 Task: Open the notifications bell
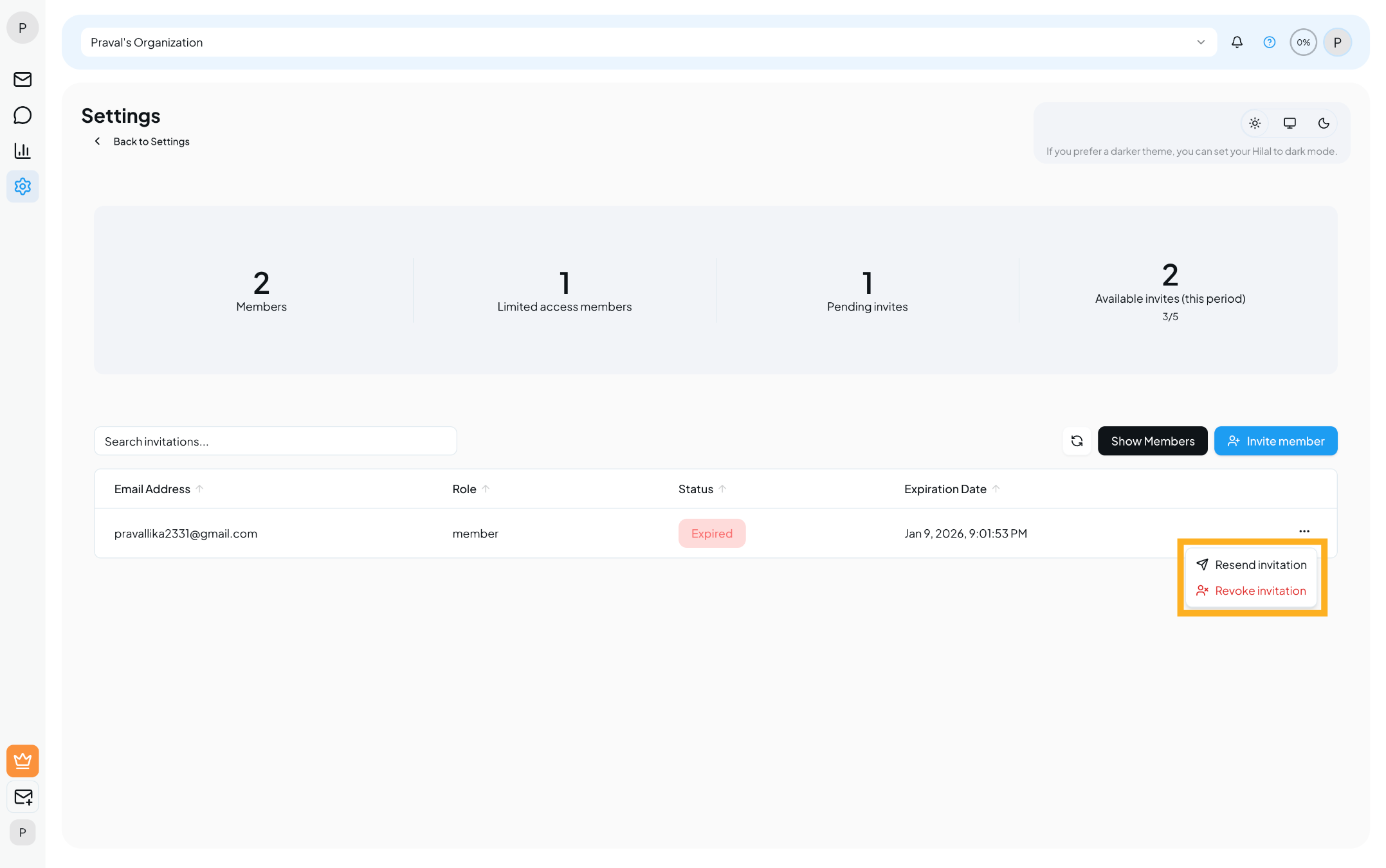[1236, 42]
